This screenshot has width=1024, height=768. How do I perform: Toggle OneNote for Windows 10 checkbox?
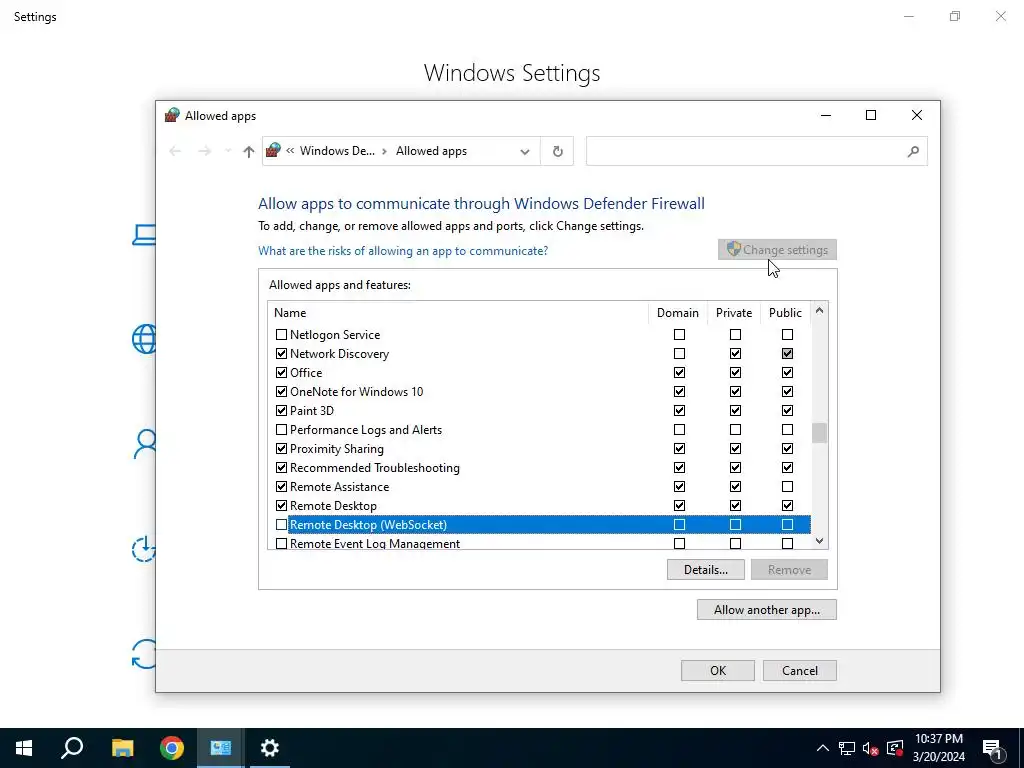pos(281,391)
